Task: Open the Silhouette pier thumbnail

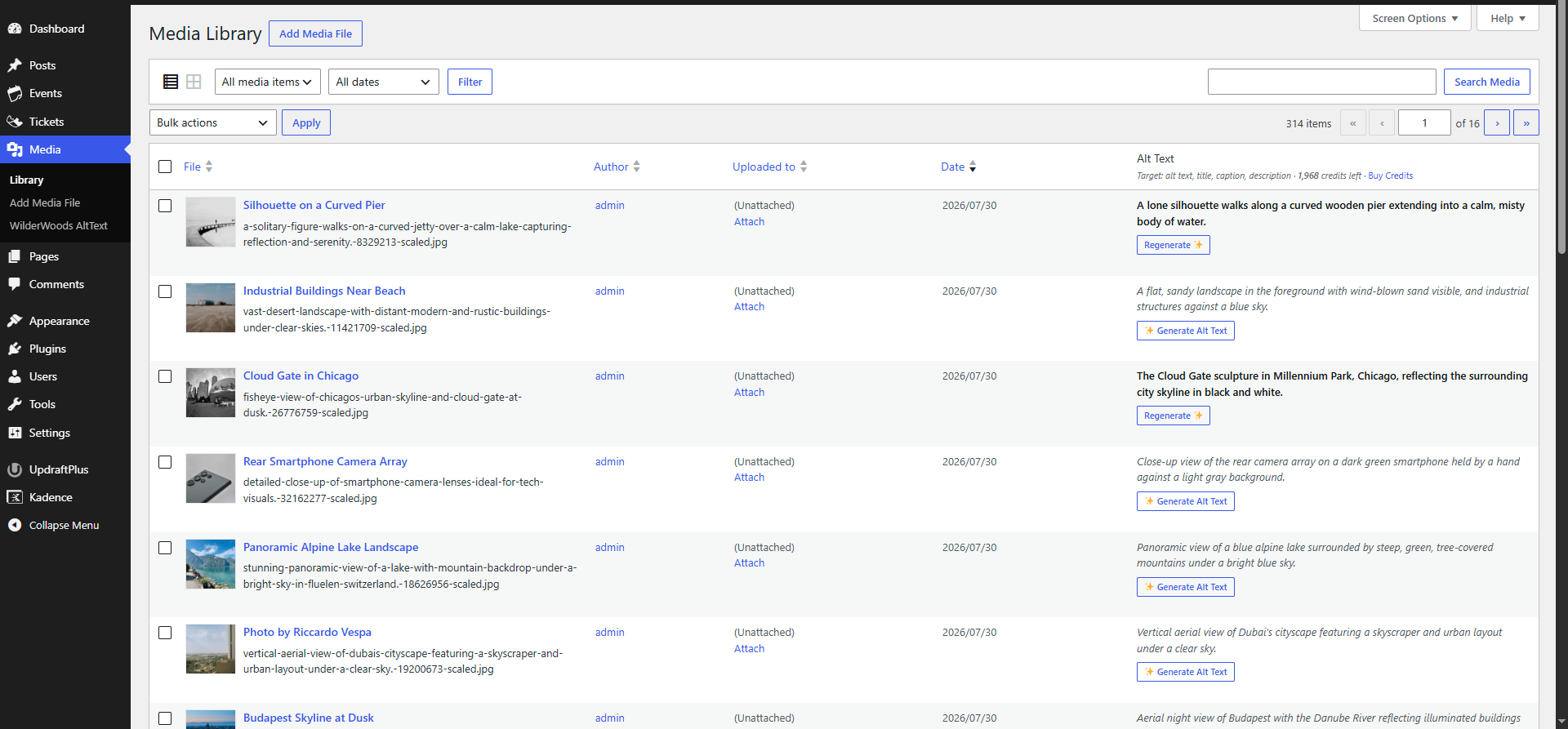Action: [x=211, y=222]
